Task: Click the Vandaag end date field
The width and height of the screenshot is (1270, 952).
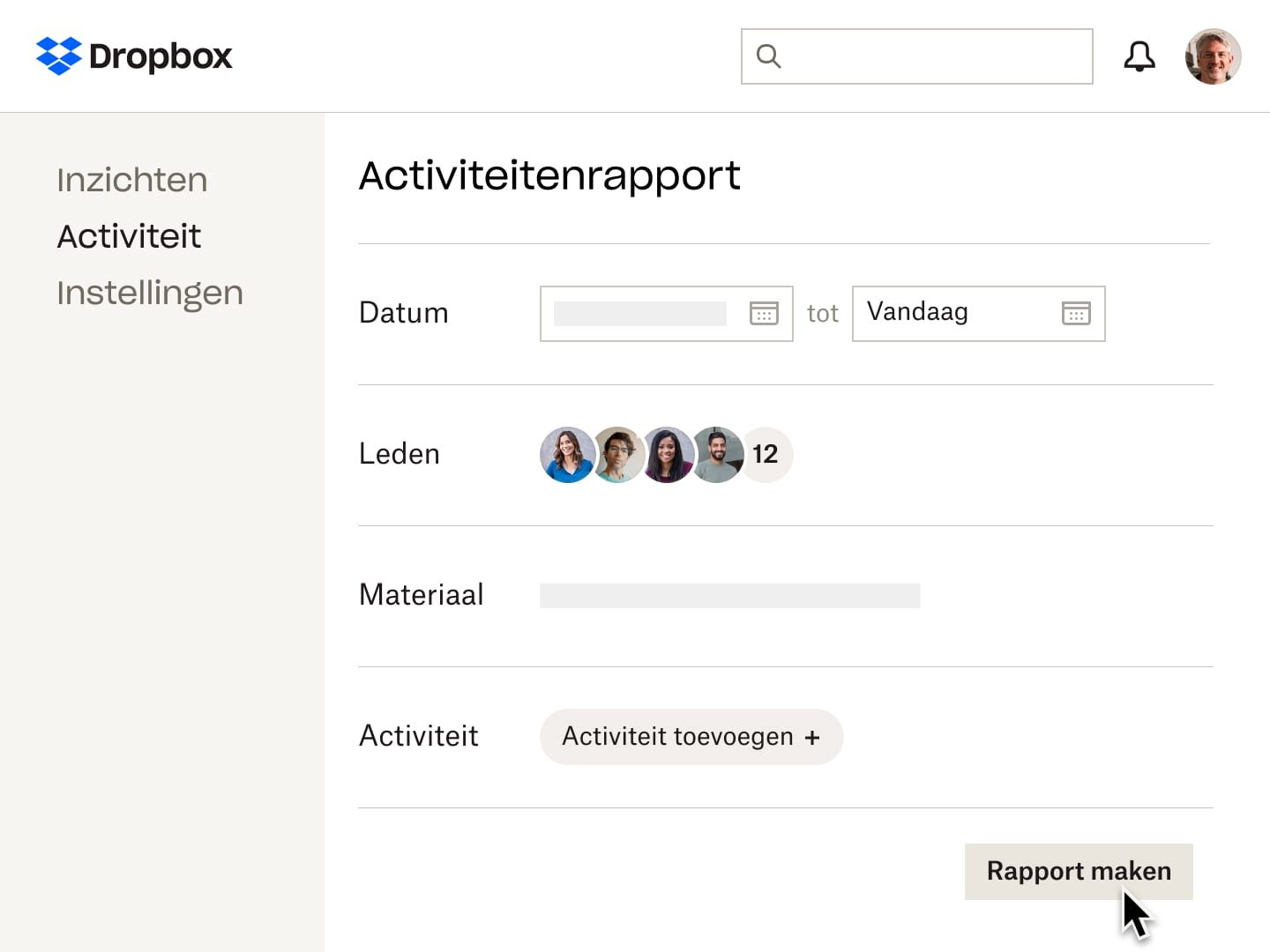Action: [x=979, y=314]
